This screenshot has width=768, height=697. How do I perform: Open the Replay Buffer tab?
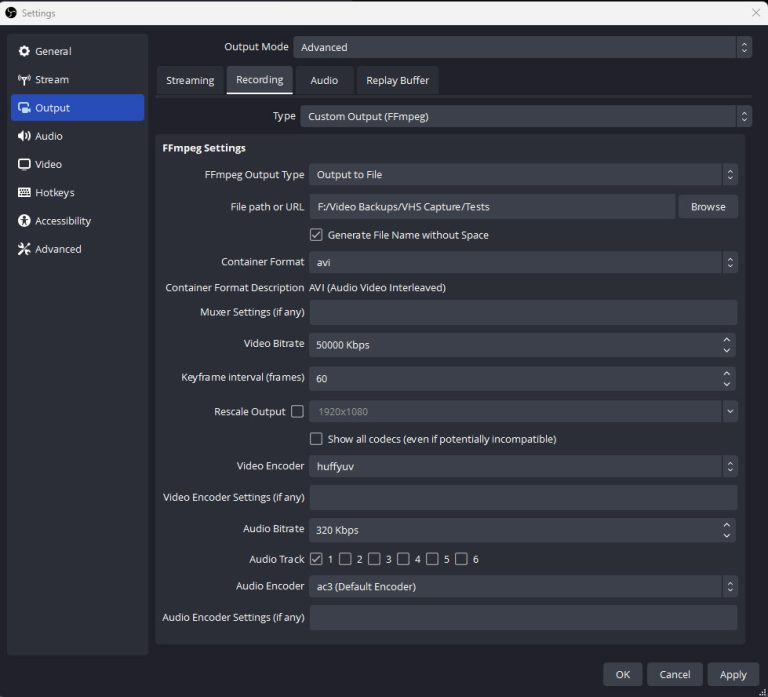click(x=397, y=80)
